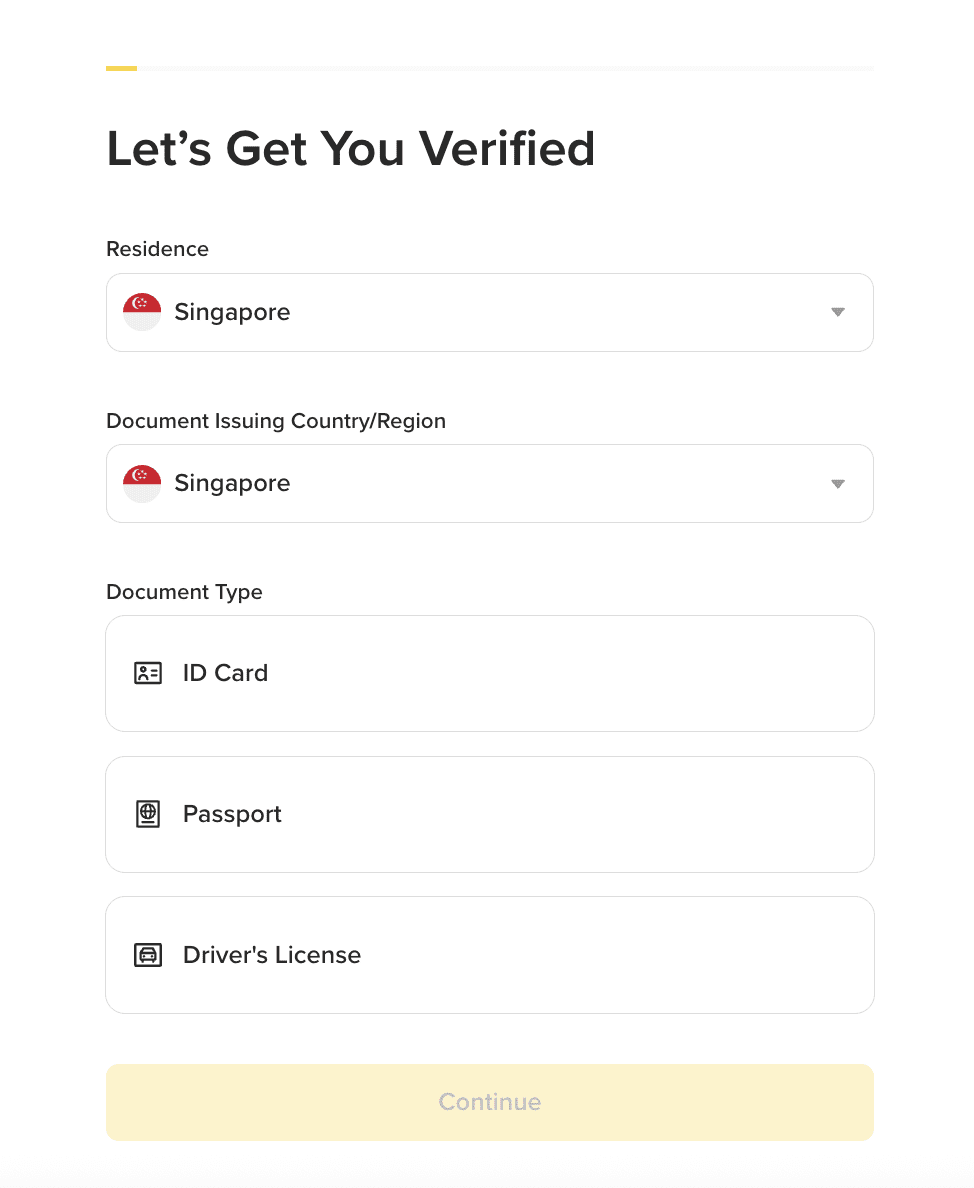Open the Document Issuing Country/Region selector
This screenshot has width=974, height=1188.
pyautogui.click(x=489, y=483)
